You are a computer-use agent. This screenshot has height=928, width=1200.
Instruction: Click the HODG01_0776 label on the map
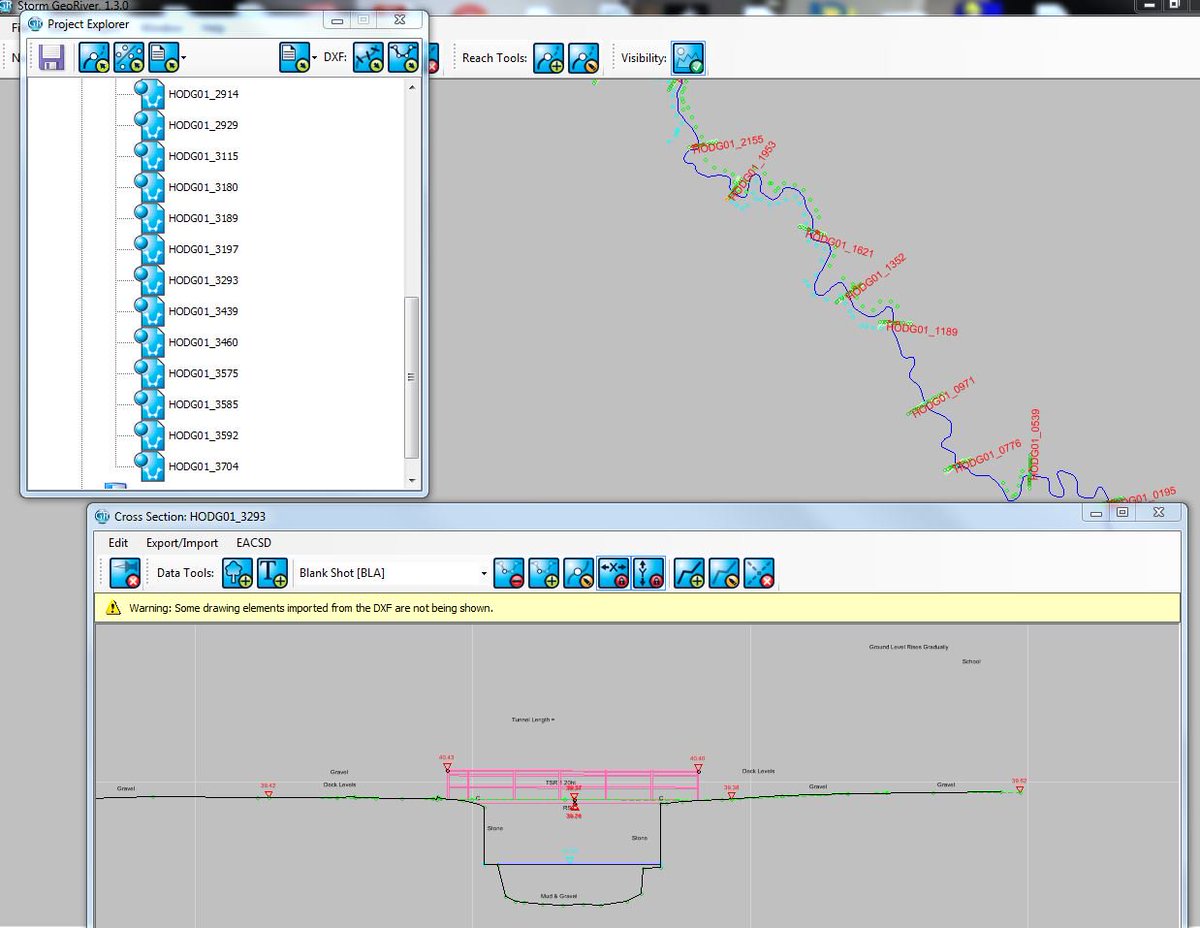[988, 456]
